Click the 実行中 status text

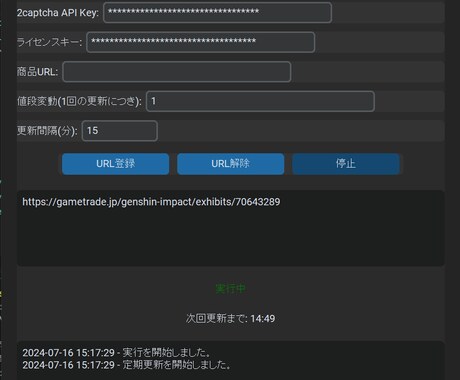pyautogui.click(x=230, y=289)
